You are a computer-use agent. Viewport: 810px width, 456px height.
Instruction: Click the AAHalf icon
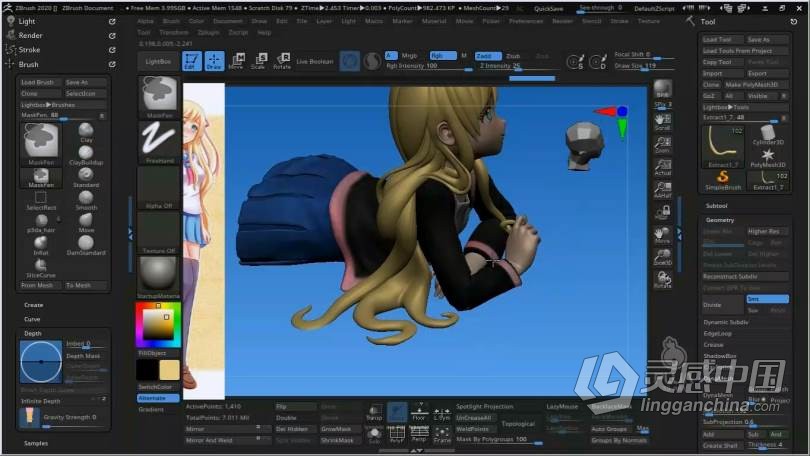click(663, 190)
